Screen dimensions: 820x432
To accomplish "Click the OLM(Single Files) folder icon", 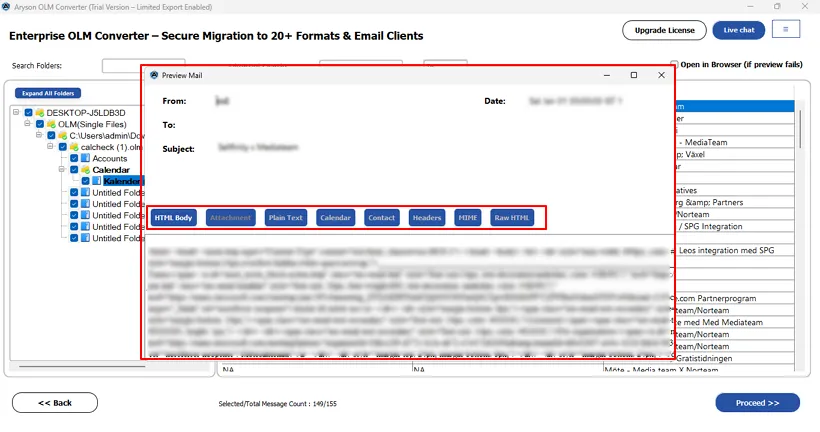I will click(x=51, y=124).
